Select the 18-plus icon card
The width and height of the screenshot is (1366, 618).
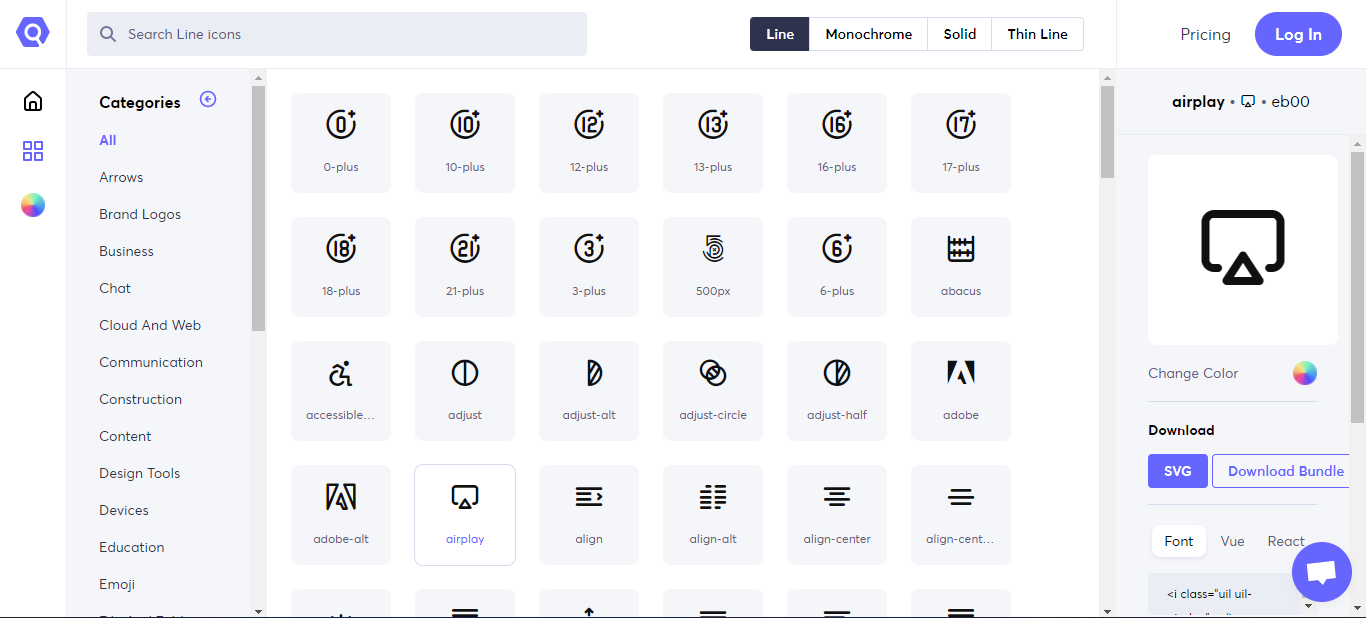pyautogui.click(x=341, y=267)
